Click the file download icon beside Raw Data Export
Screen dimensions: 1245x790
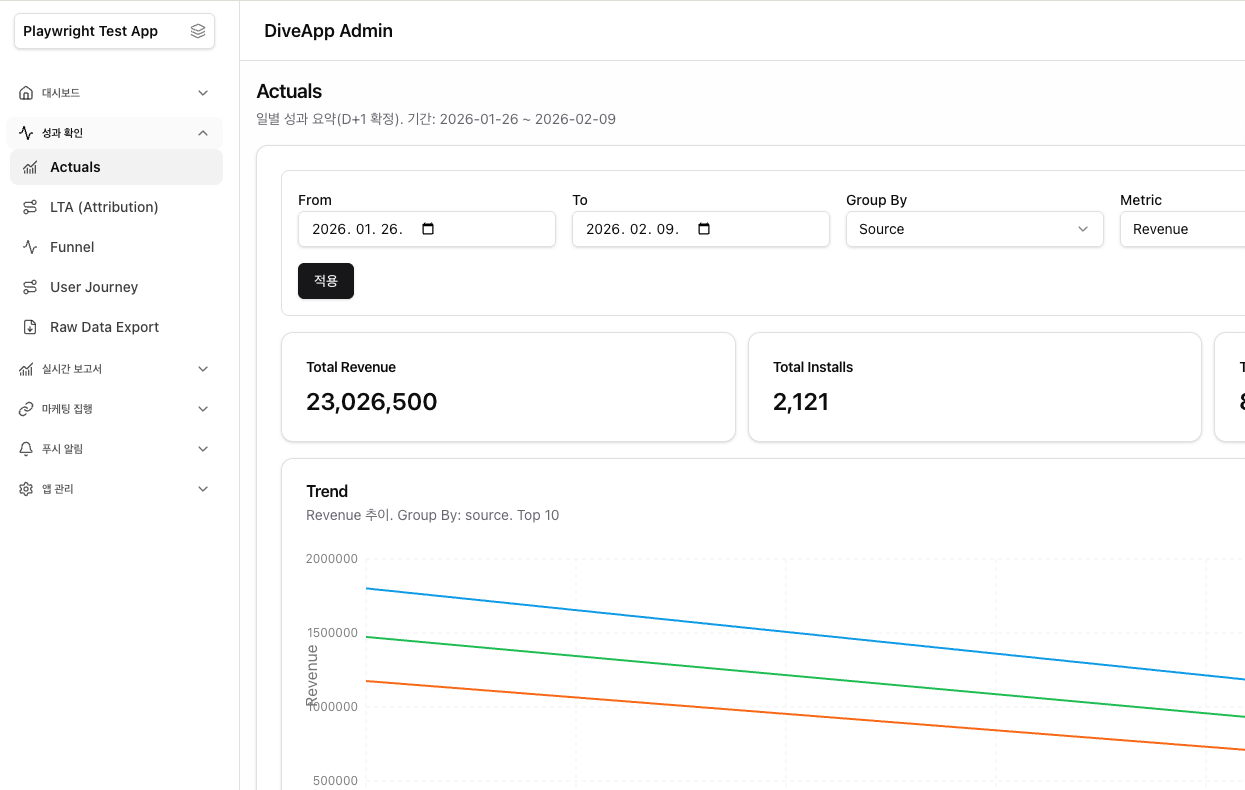tap(30, 327)
